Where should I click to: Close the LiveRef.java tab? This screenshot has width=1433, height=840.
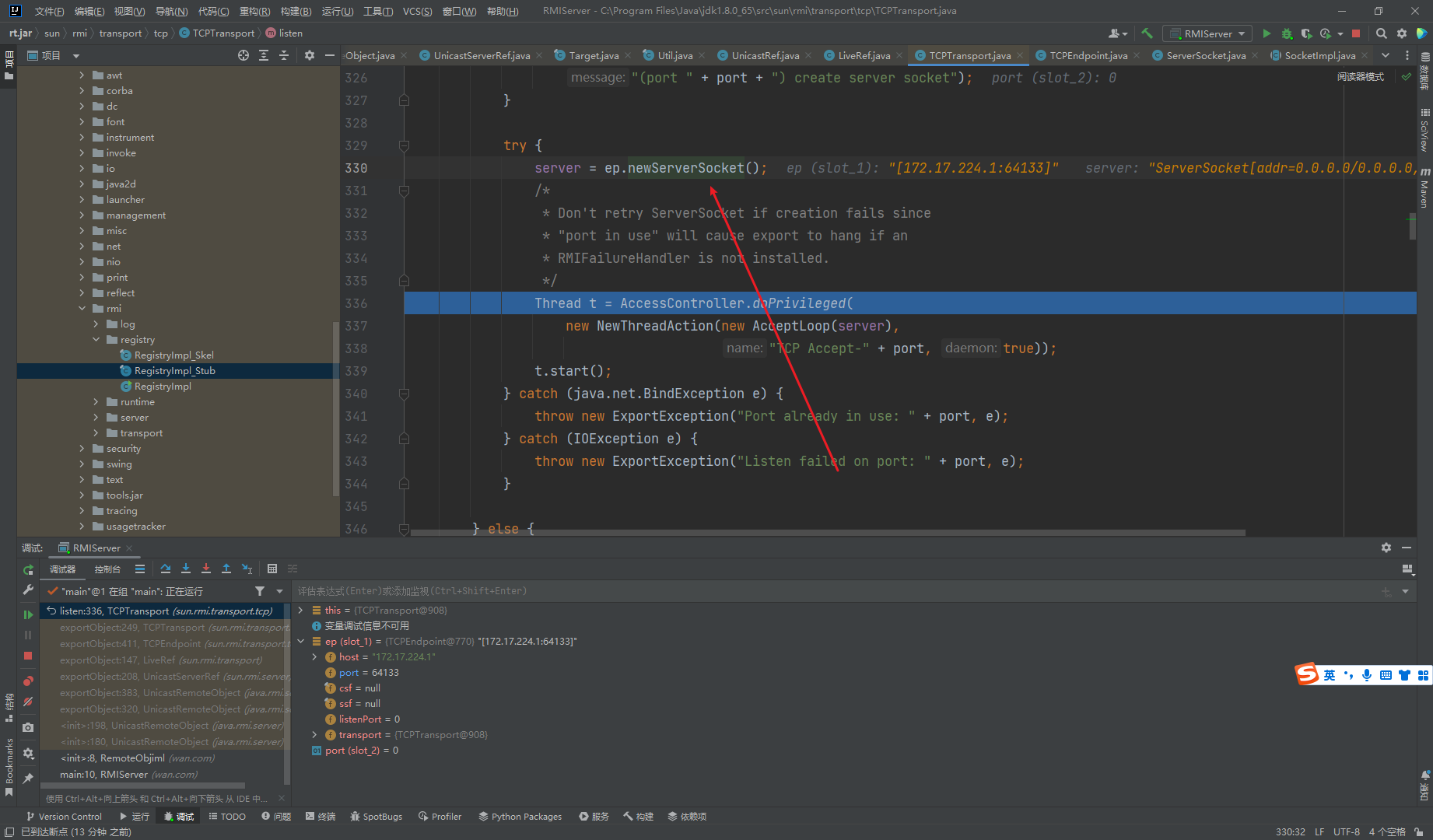tap(899, 56)
